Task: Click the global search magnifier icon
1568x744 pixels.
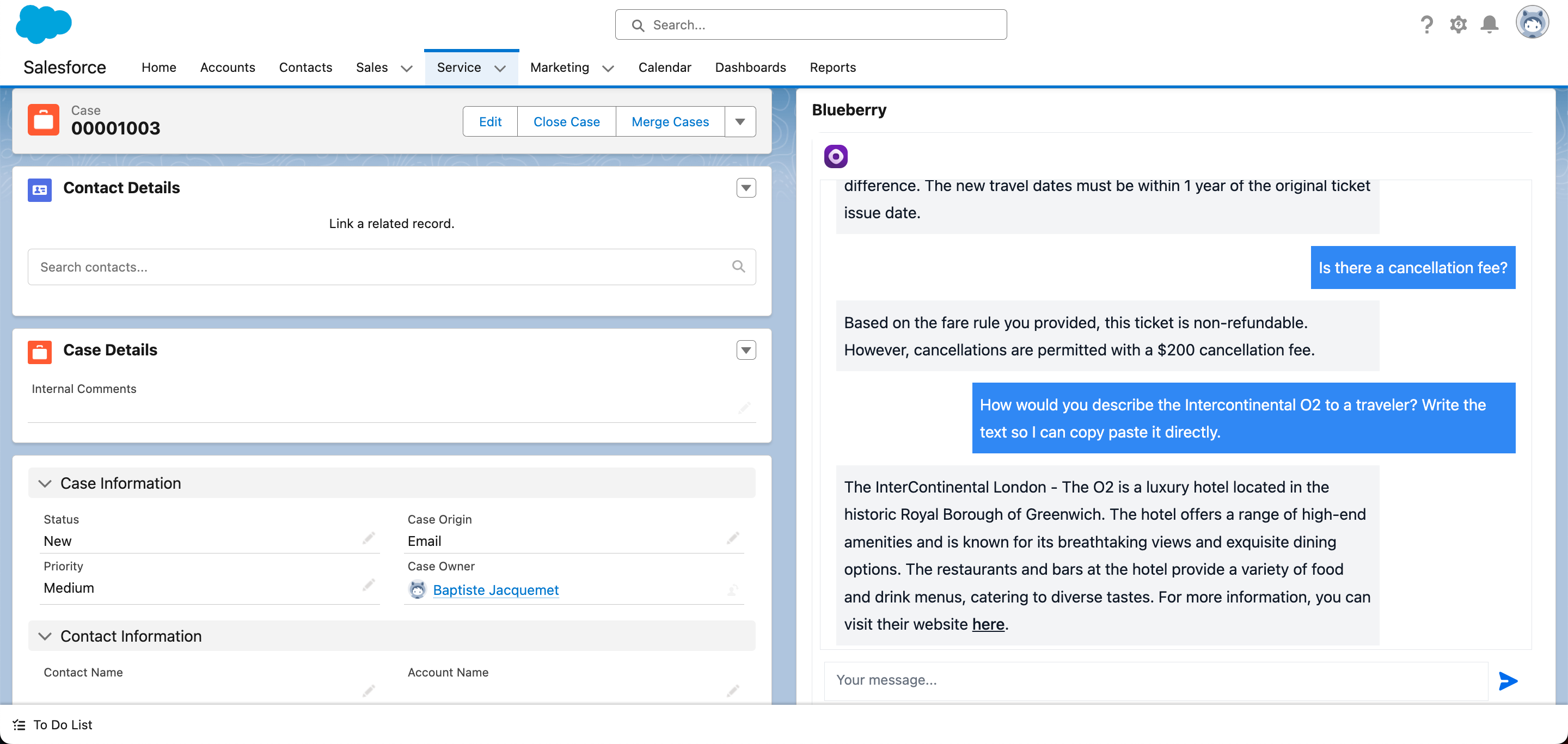Action: [638, 25]
